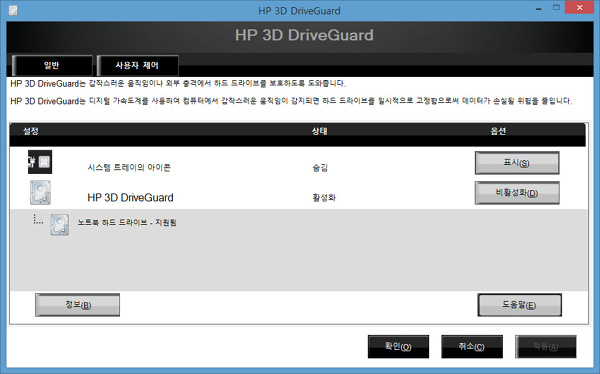600x374 pixels.
Task: Switch to the 일반 tab
Action: (52, 65)
